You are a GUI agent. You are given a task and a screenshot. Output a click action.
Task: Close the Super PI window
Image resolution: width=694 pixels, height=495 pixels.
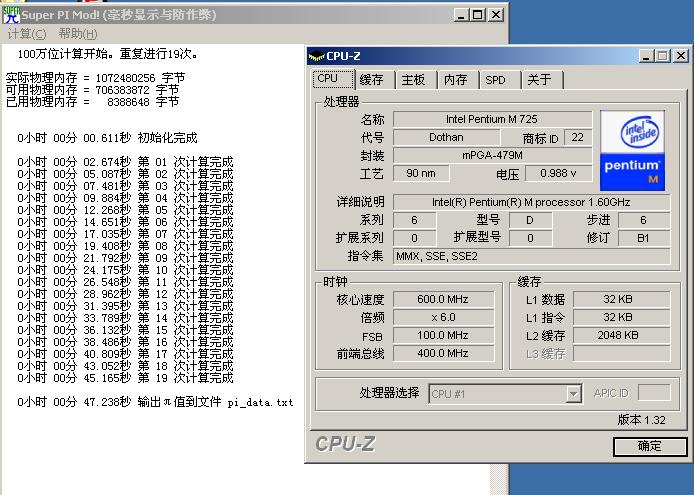(496, 15)
